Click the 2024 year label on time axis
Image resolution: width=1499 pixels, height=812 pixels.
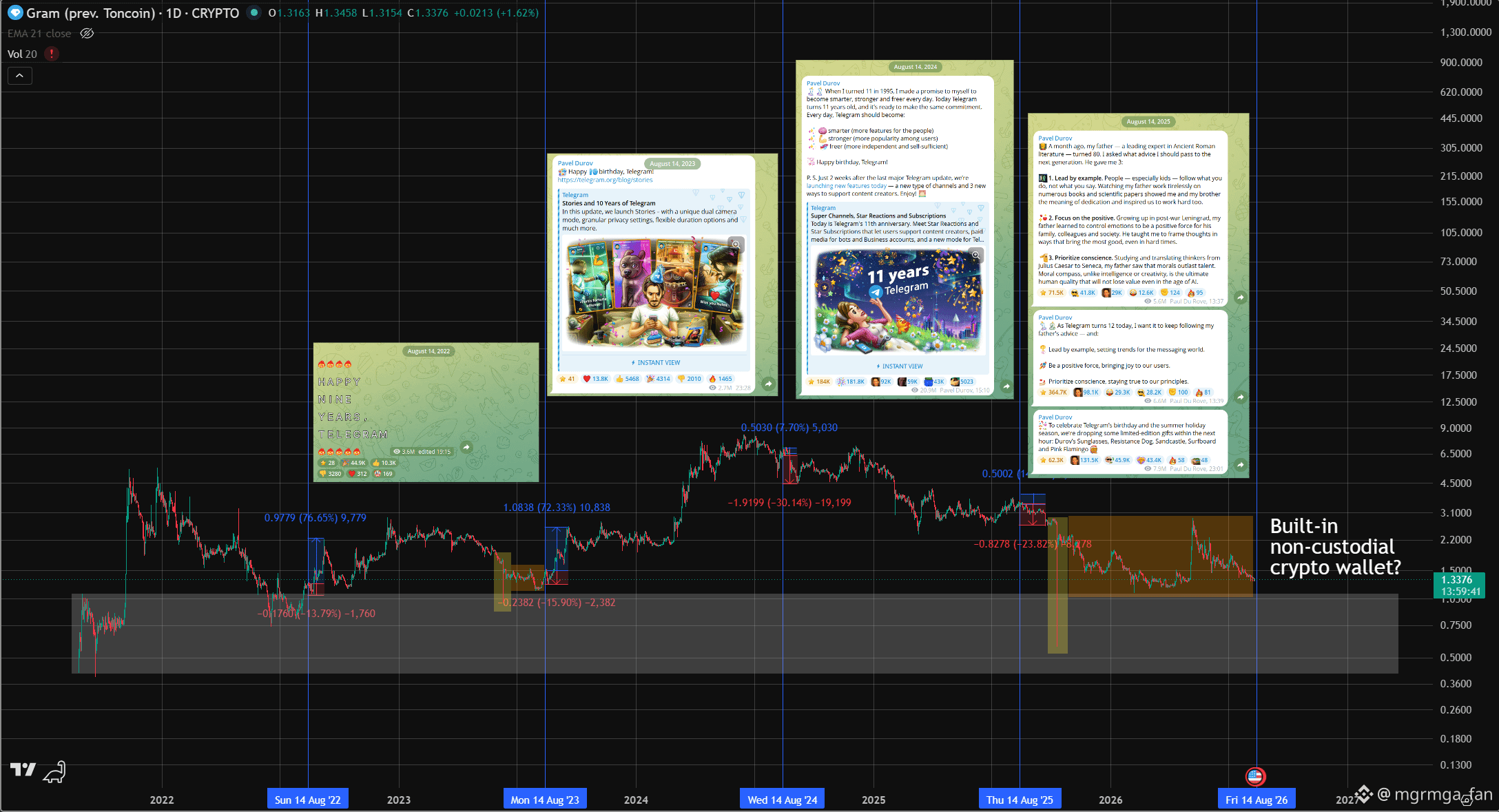pyautogui.click(x=636, y=800)
